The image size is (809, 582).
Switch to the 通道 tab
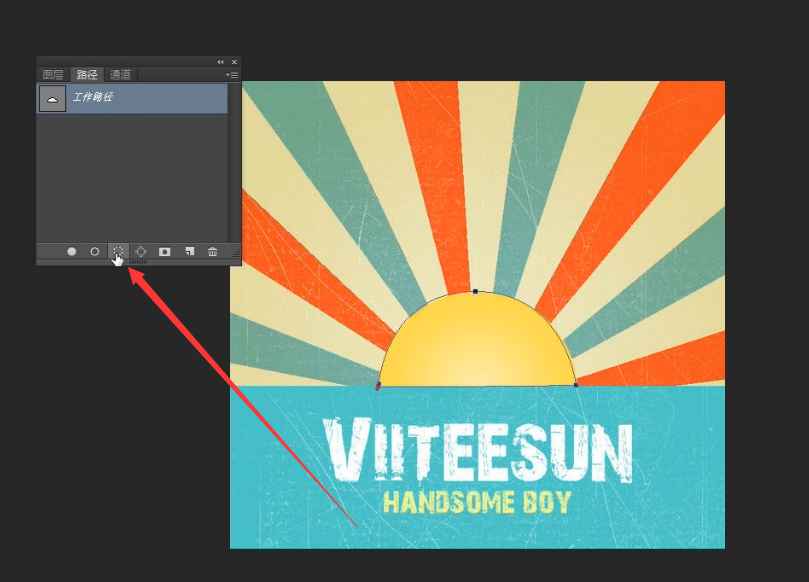[120, 74]
